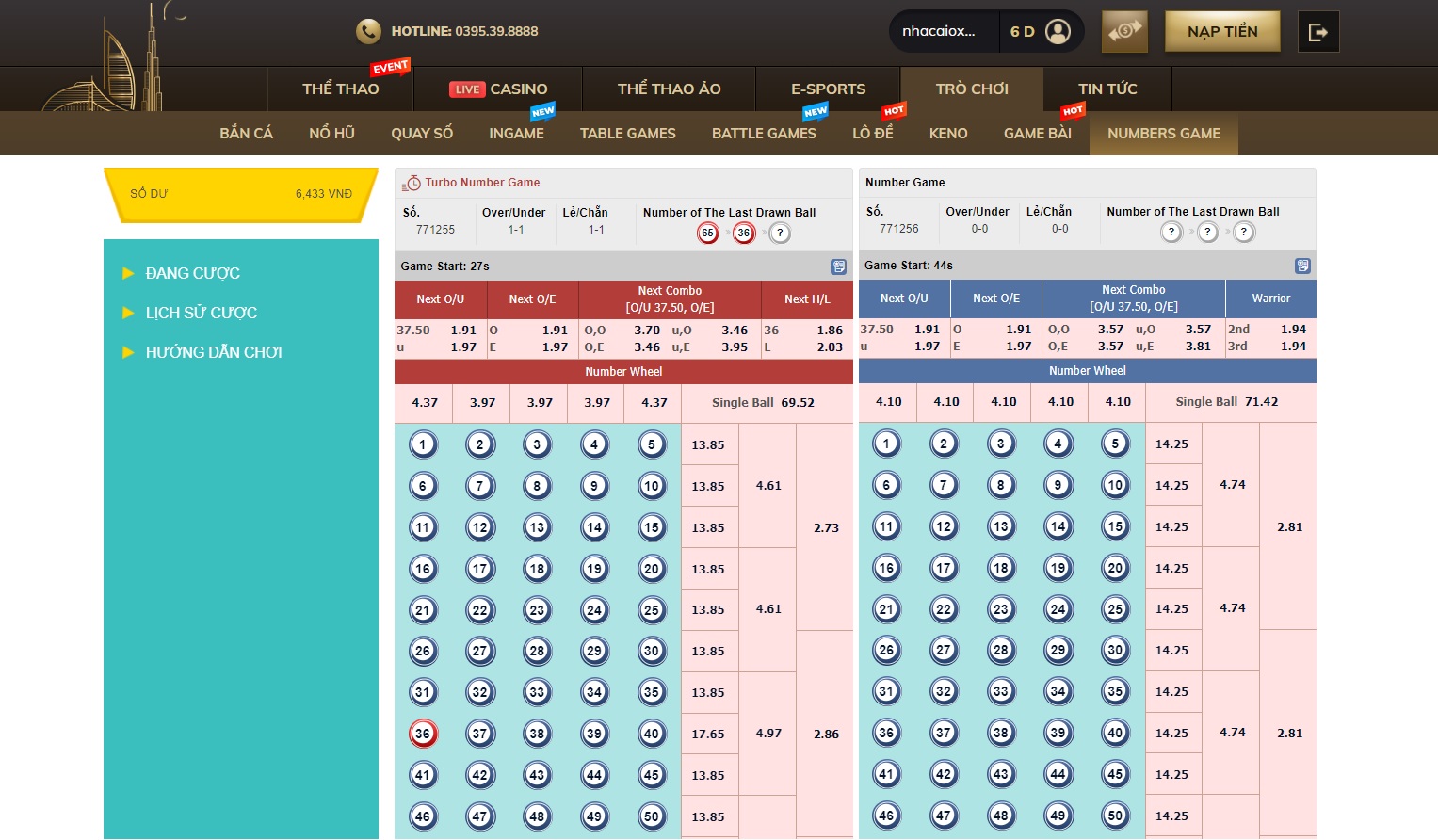Select Warrior 2nd odds 1.94
The width and height of the screenshot is (1438, 840).
tap(1269, 329)
